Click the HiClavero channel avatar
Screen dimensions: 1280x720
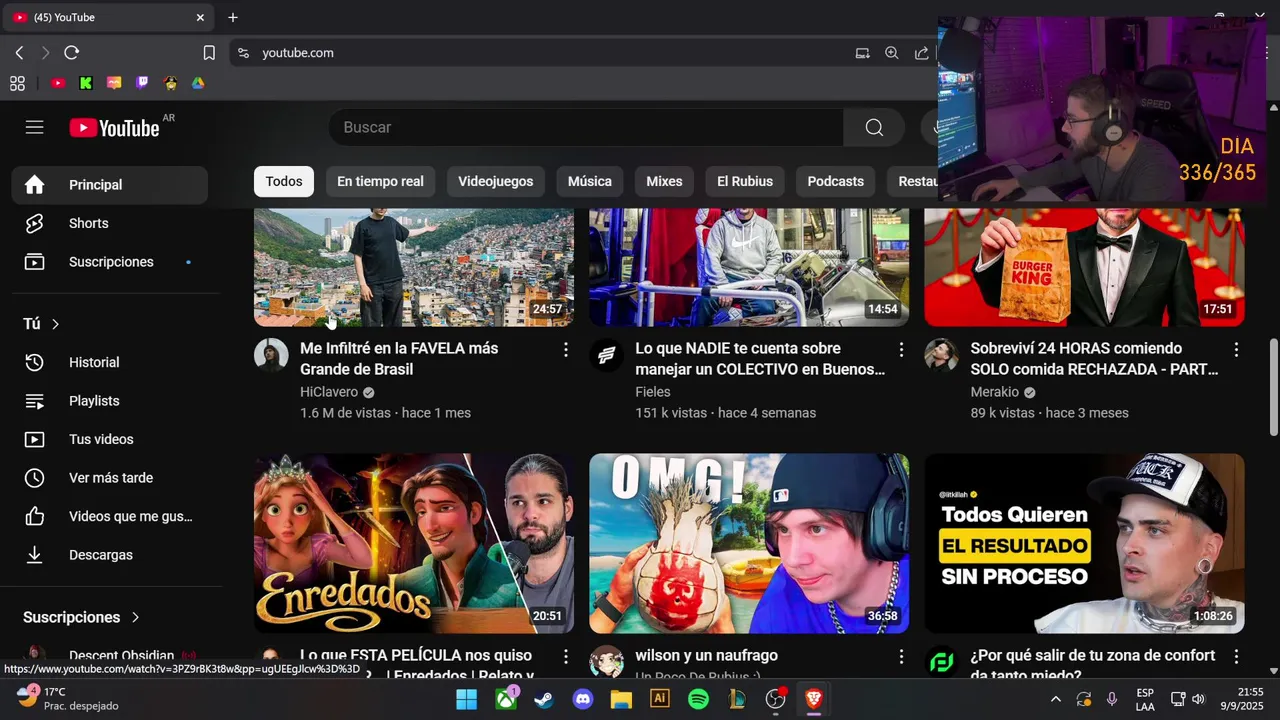[271, 355]
